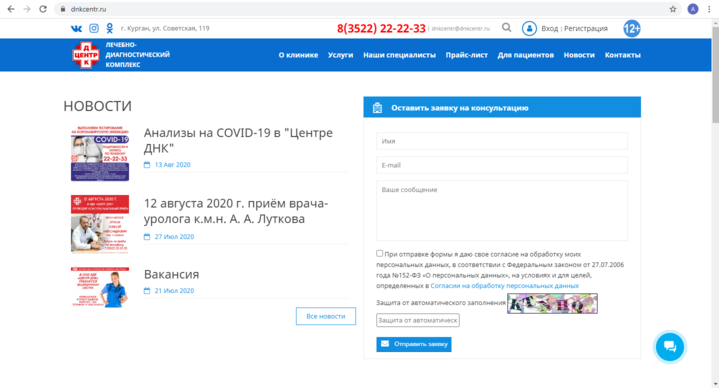Click the 21 Июл 2020 date
The height and width of the screenshot is (388, 719).
pyautogui.click(x=174, y=291)
